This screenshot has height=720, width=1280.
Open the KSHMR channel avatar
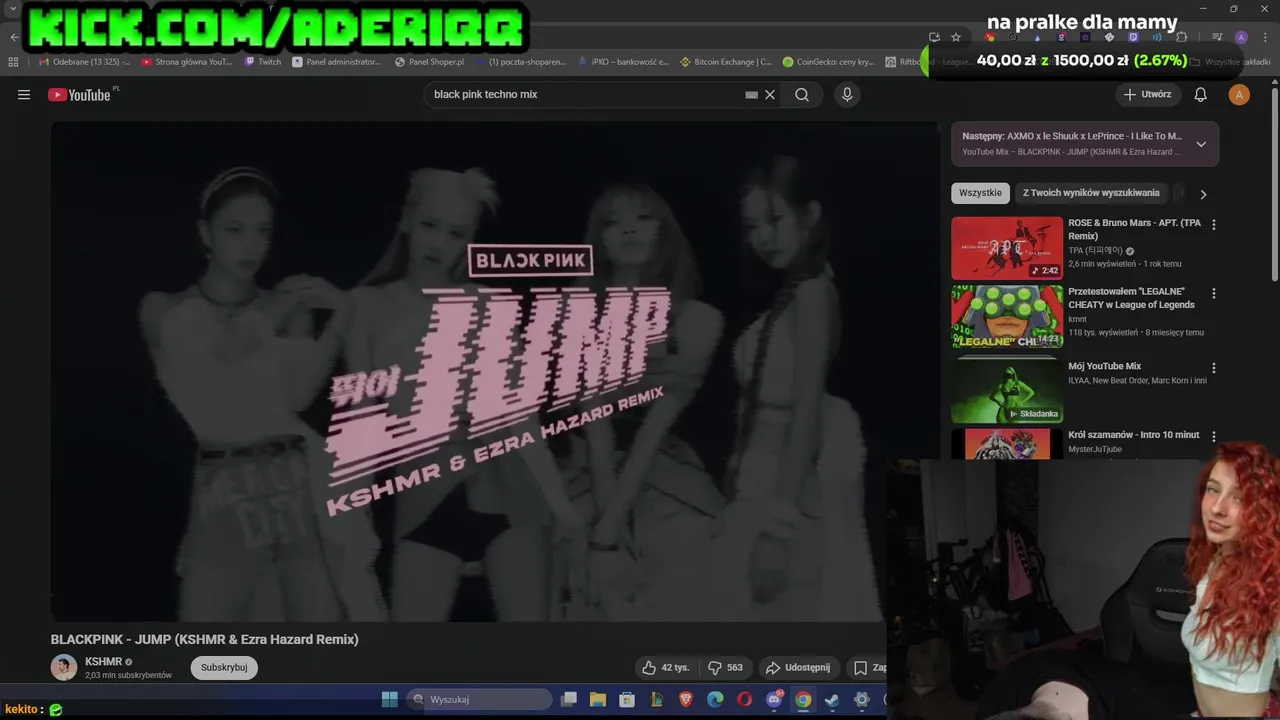(x=64, y=668)
